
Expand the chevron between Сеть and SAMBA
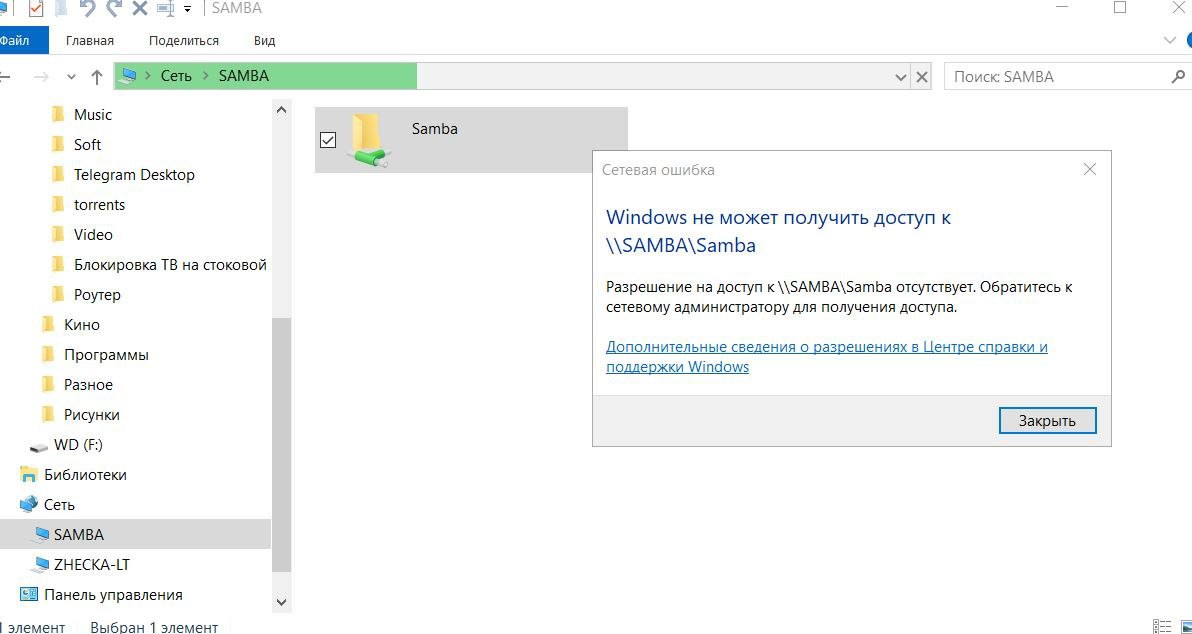[x=206, y=76]
